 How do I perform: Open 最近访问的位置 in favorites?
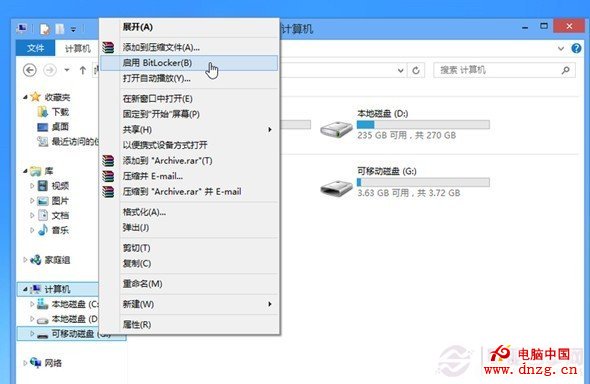click(75, 141)
